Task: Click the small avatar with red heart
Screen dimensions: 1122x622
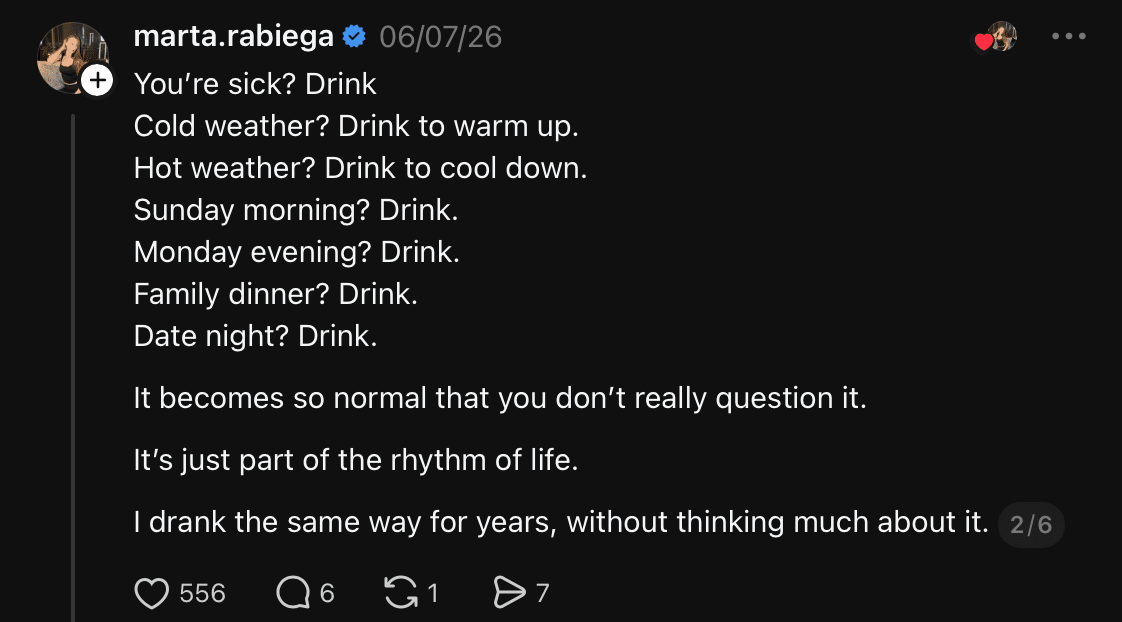Action: click(x=996, y=37)
